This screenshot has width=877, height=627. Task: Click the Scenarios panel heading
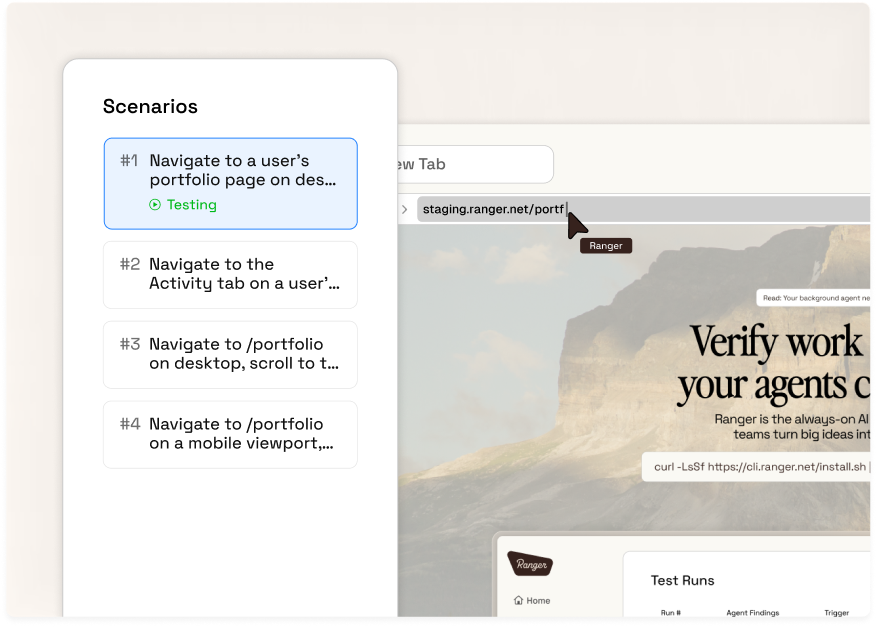[150, 106]
